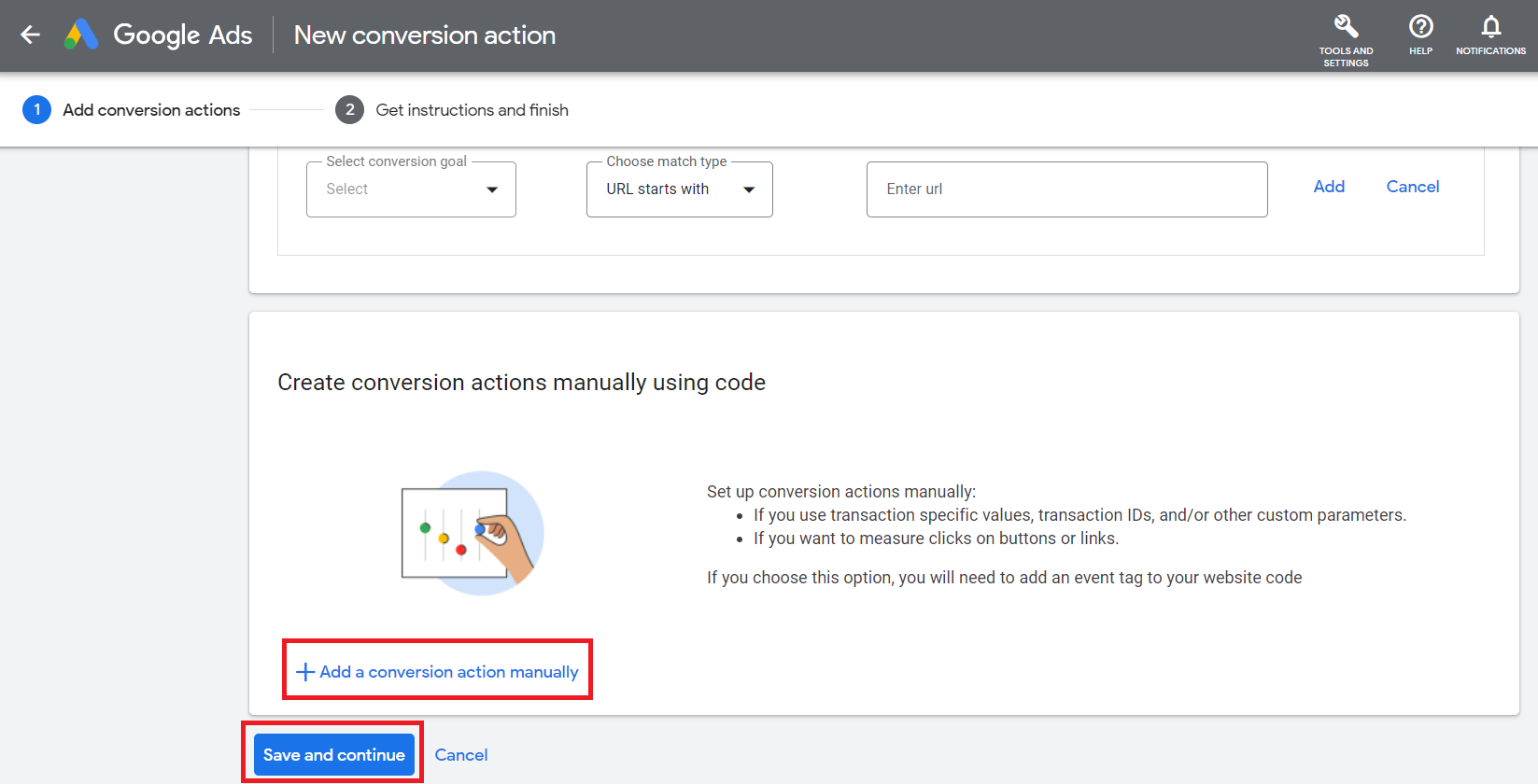Select the Add conversion actions step
This screenshot has width=1538, height=784.
tap(151, 110)
